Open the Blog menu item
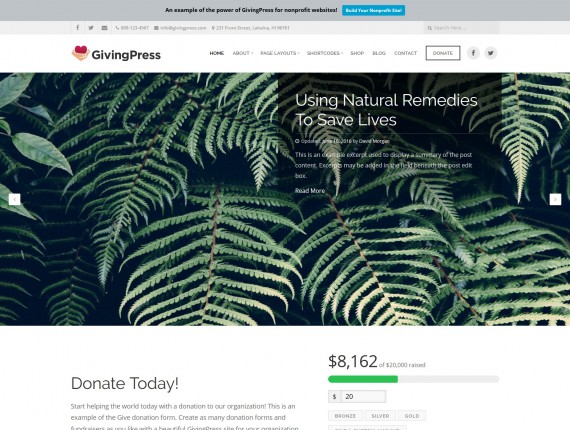The height and width of the screenshot is (430, 570). 379,53
